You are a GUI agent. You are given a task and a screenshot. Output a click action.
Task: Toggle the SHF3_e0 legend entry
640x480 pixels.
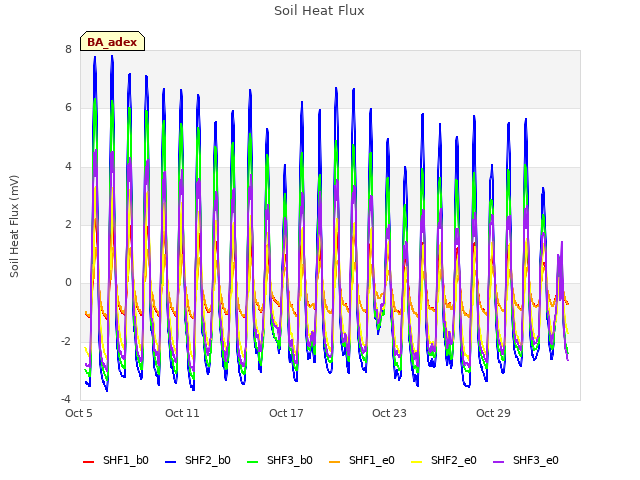click(526, 460)
